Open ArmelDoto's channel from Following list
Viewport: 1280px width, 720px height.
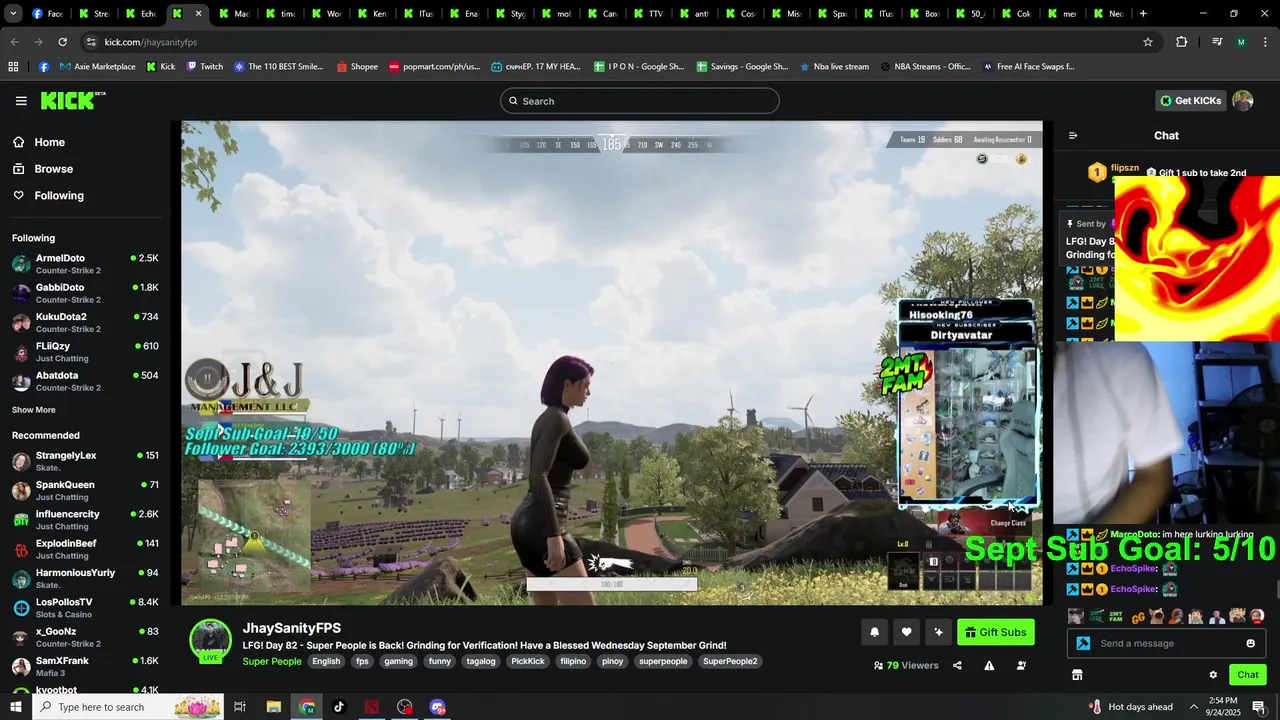(85, 264)
